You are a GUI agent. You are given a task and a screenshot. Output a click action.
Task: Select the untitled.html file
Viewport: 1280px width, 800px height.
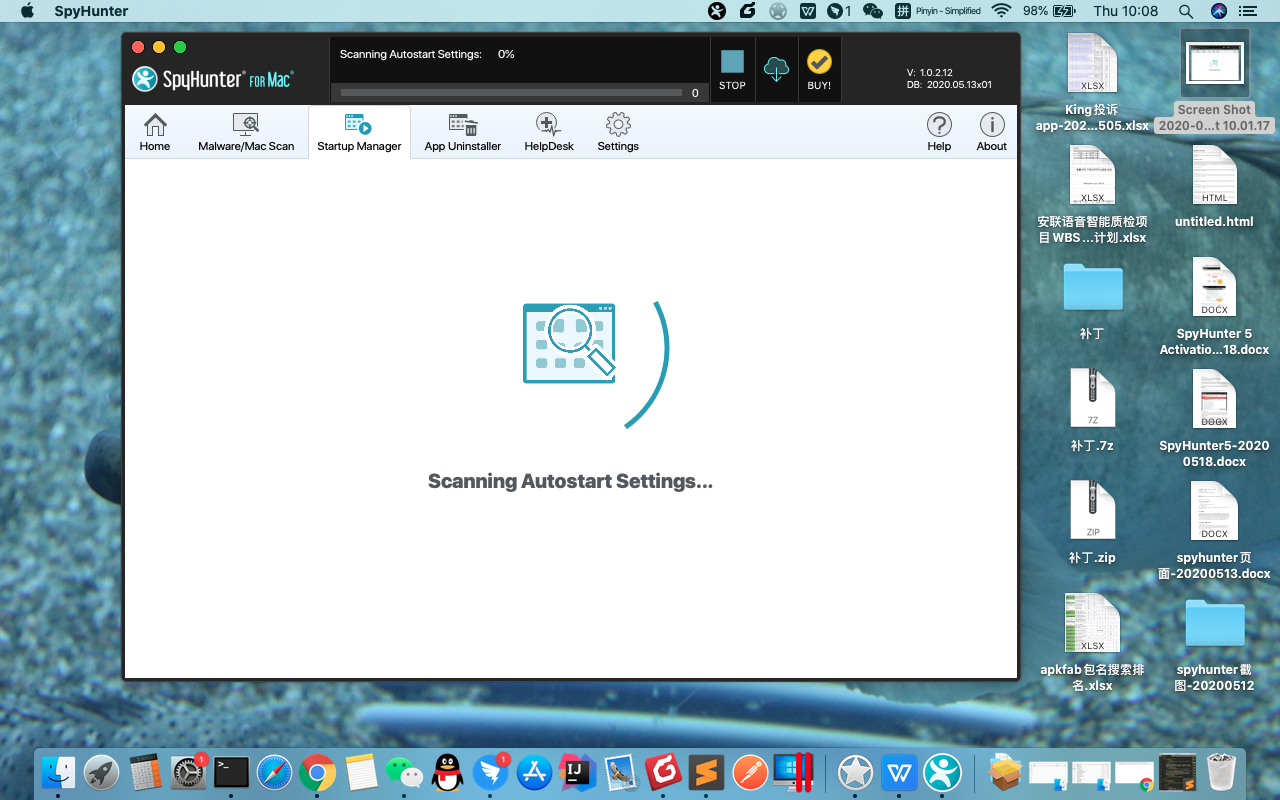pyautogui.click(x=1214, y=187)
